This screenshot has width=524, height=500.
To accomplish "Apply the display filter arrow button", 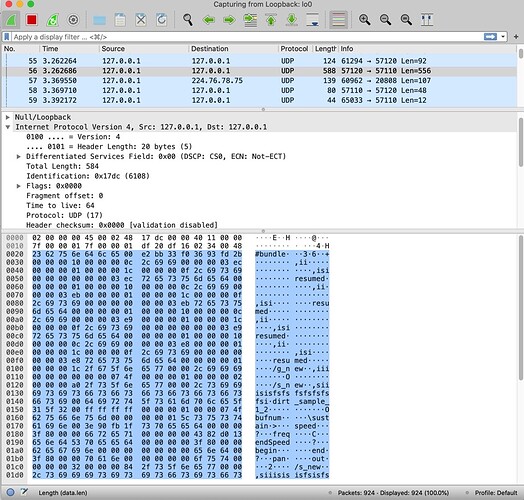I will [490, 37].
